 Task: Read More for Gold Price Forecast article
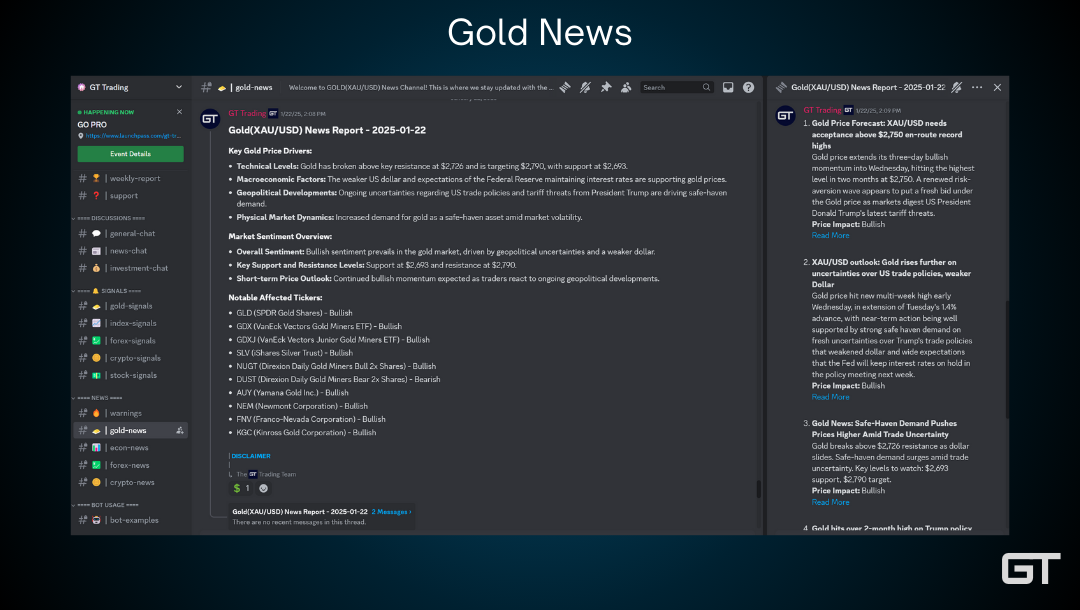point(830,235)
